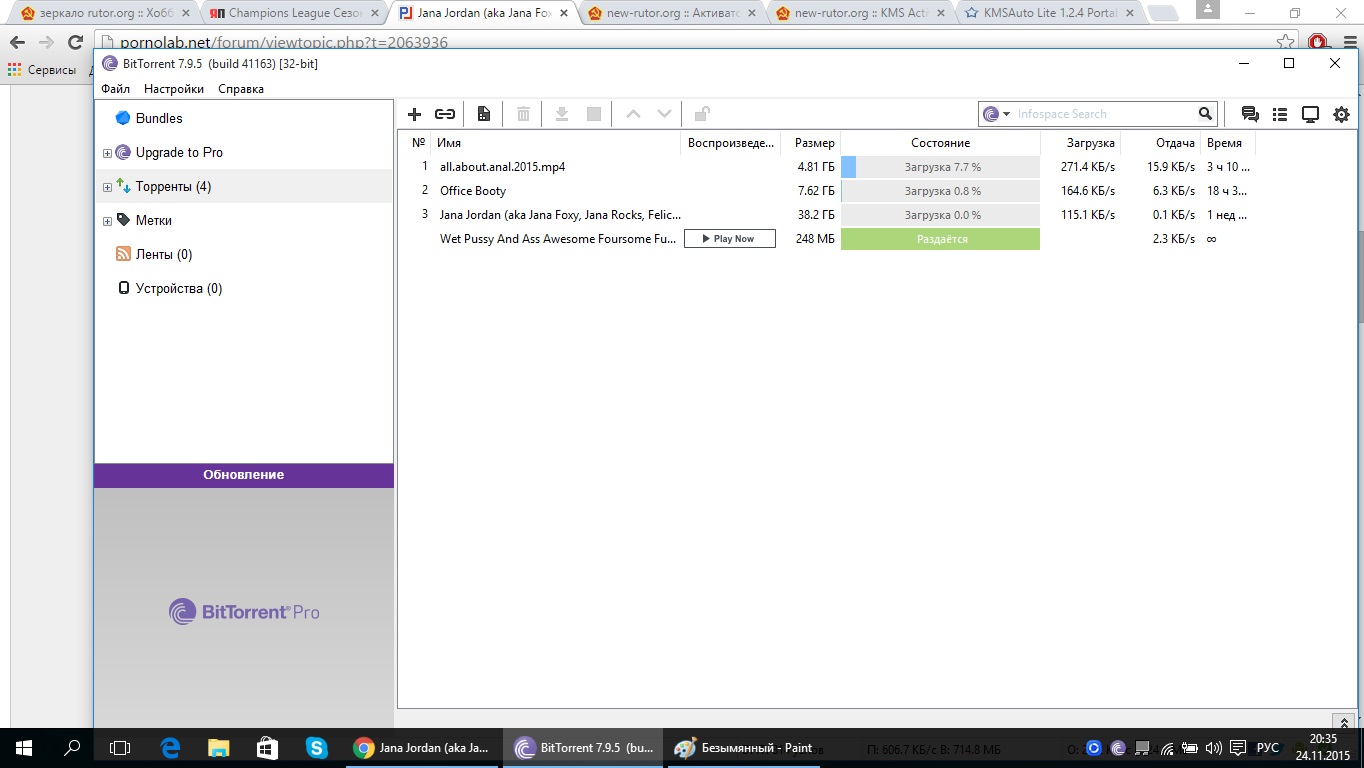
Task: Add a torrent with the plus icon
Action: (415, 114)
